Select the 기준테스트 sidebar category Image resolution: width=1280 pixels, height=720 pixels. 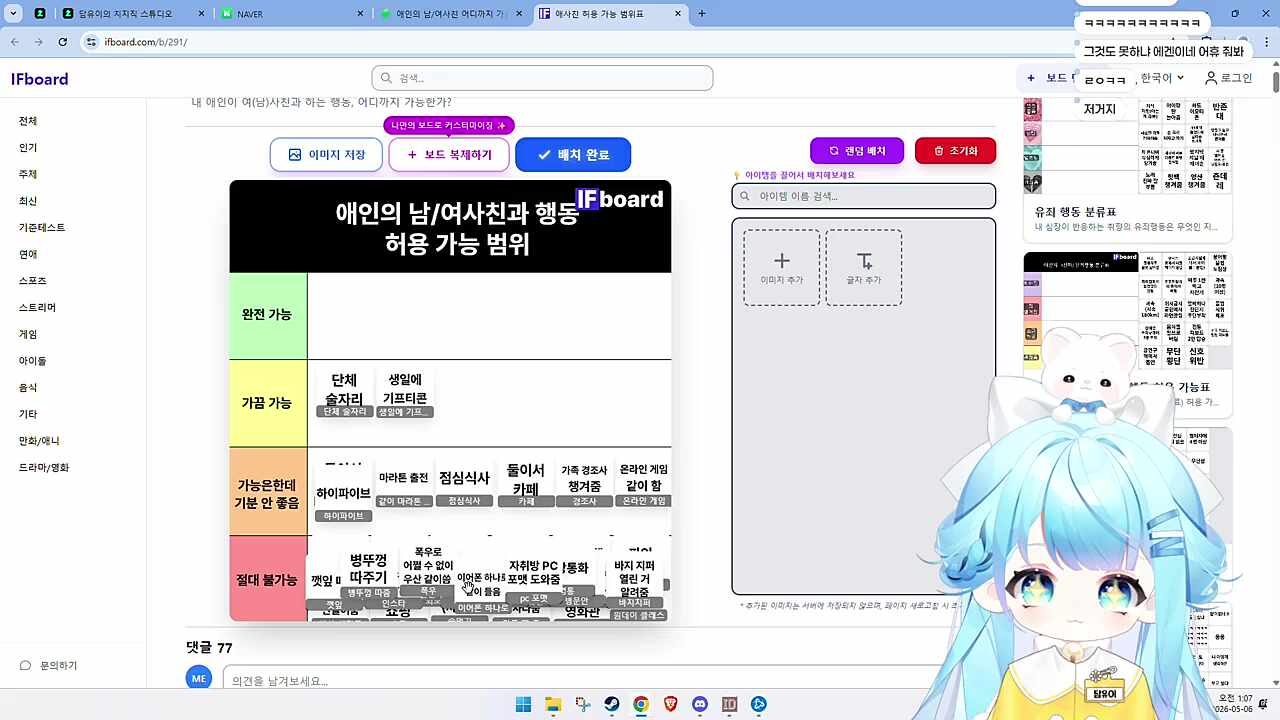42,228
